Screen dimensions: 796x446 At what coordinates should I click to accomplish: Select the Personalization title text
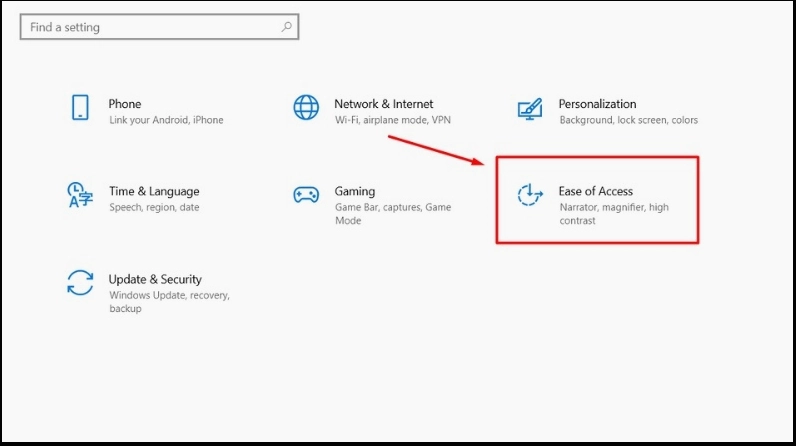[597, 104]
